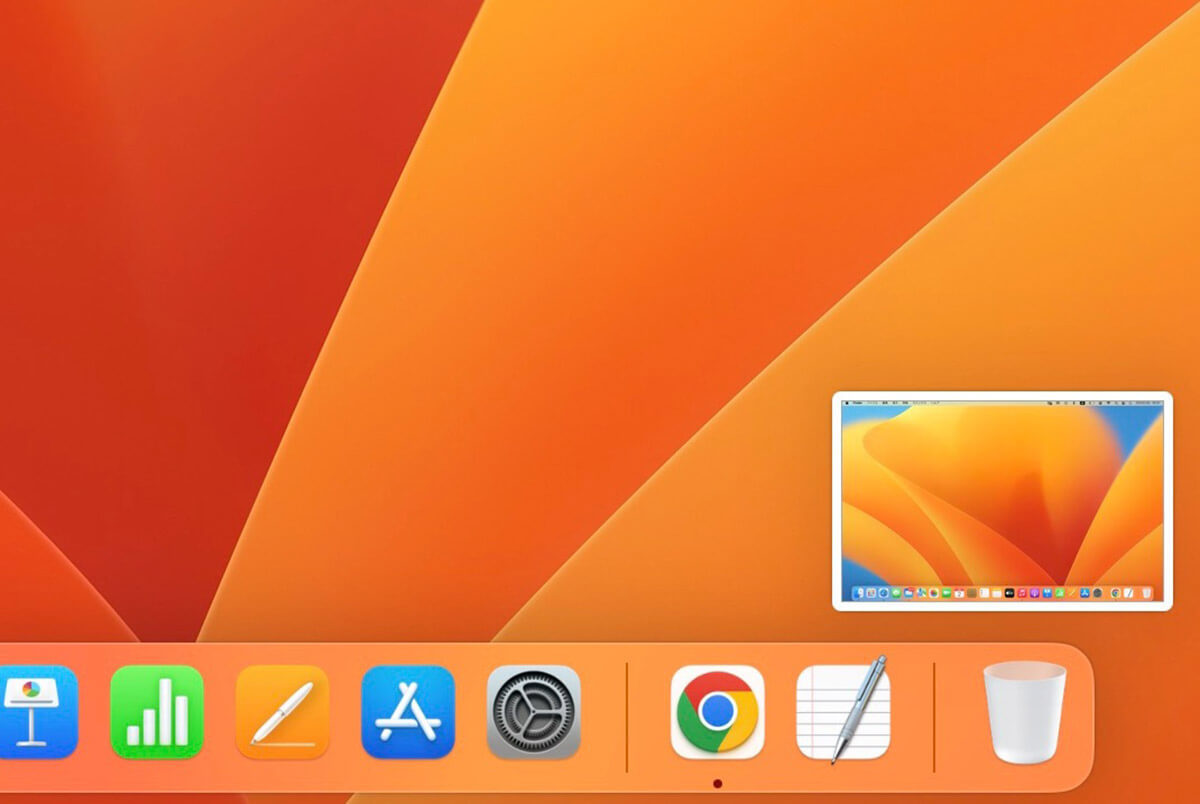Image resolution: width=1200 pixels, height=804 pixels.
Task: Launch the Numbers app in Dock
Action: [x=157, y=712]
